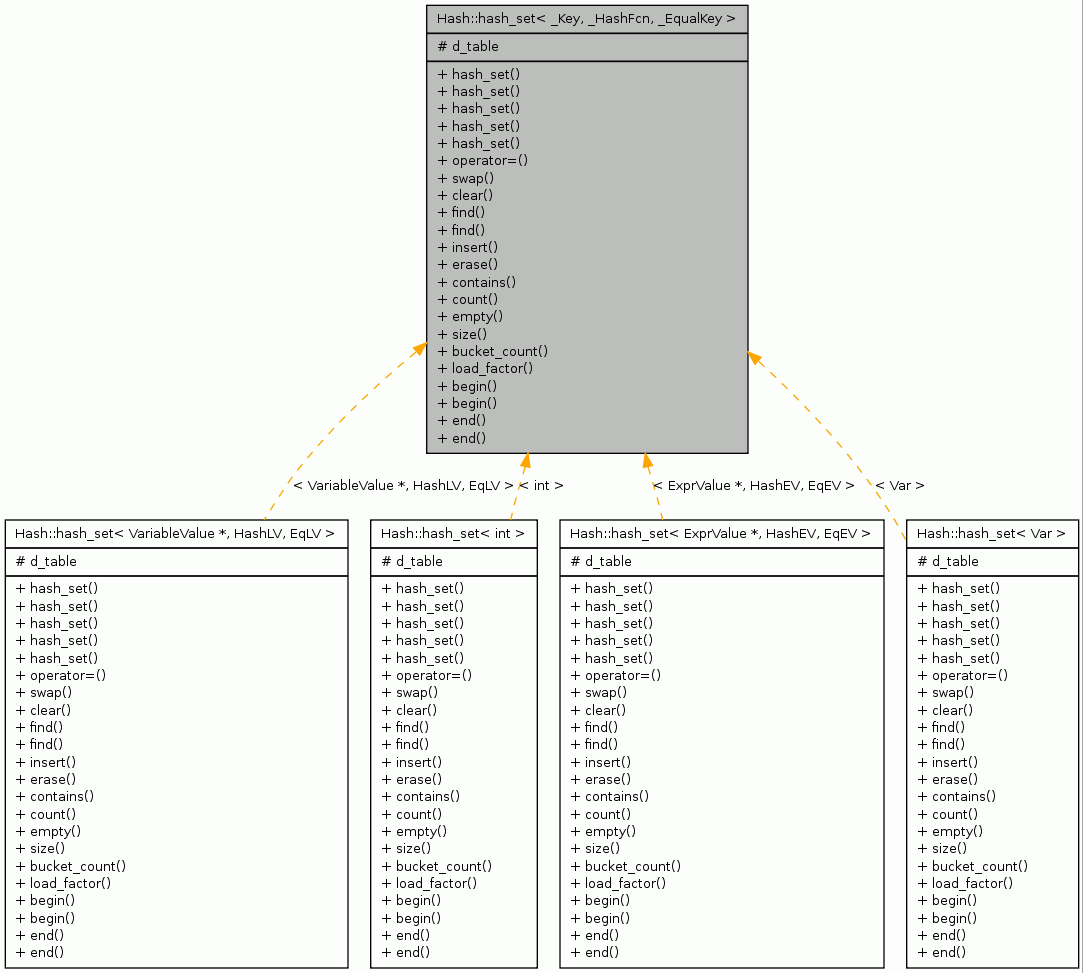Click the < ExprValue *, HashEV, EqEV > edge label
The width and height of the screenshot is (1083, 973).
[754, 485]
